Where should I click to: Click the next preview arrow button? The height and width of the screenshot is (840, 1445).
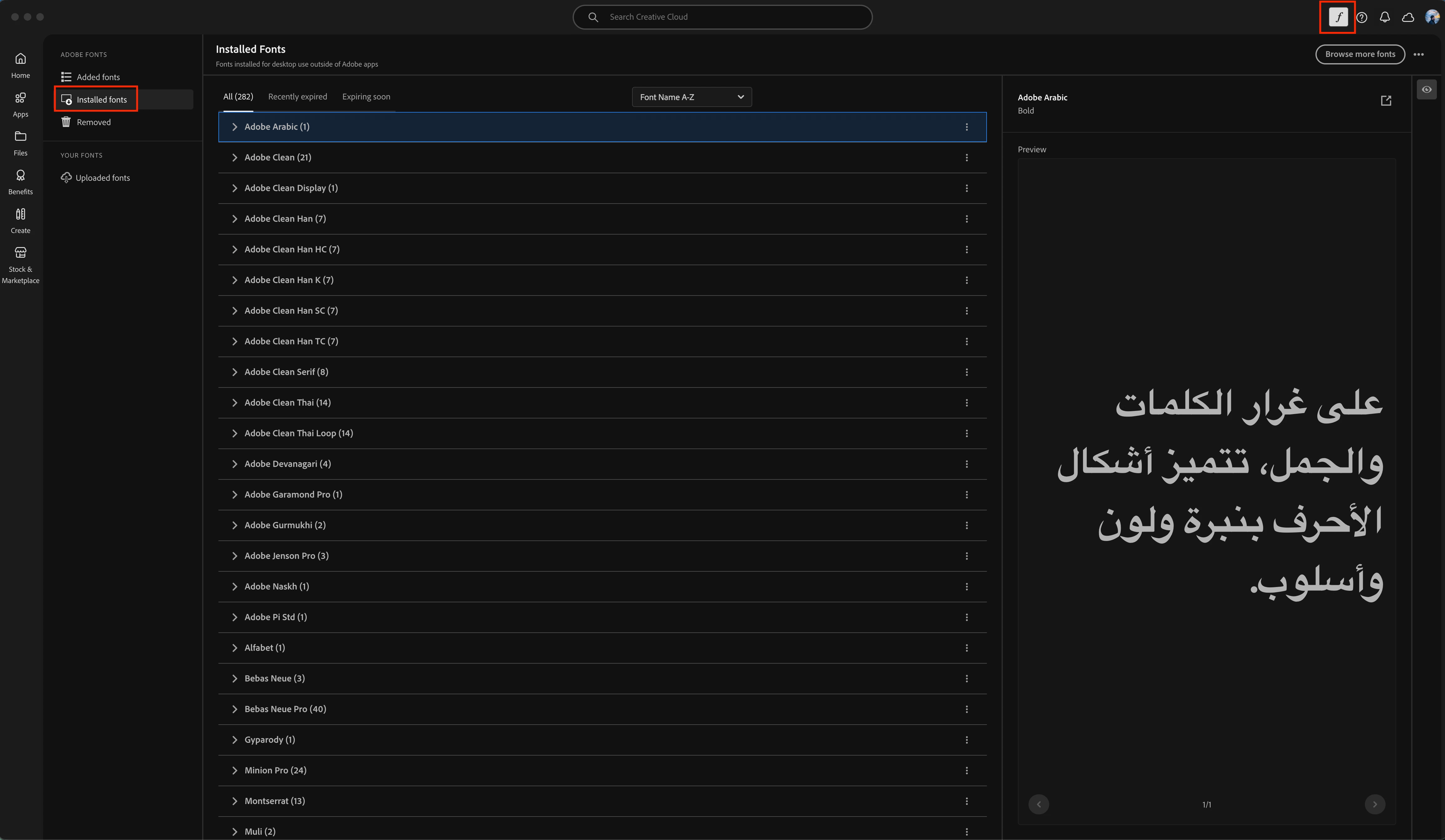1375,804
